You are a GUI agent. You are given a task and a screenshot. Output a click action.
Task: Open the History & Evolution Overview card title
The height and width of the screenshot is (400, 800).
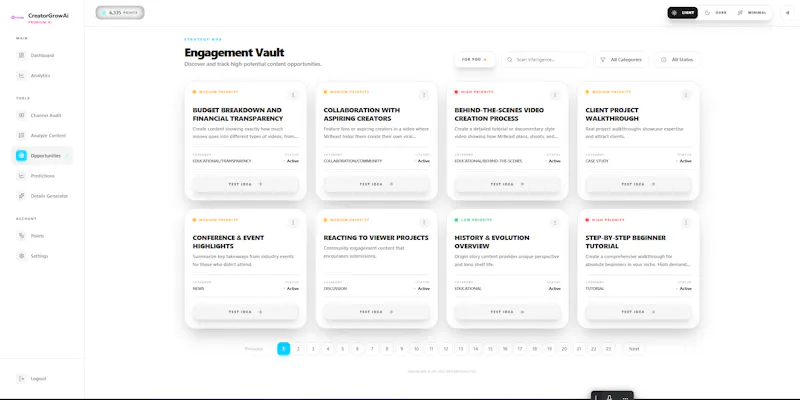point(492,242)
